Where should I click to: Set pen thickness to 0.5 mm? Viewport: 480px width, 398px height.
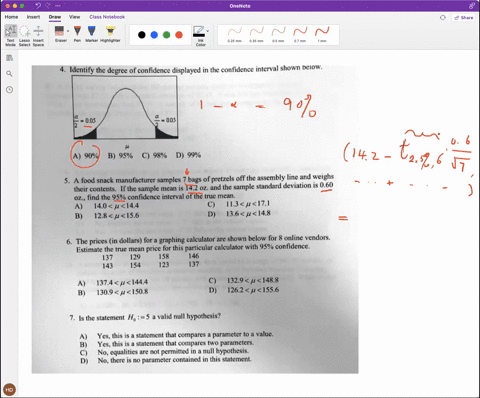tap(278, 34)
